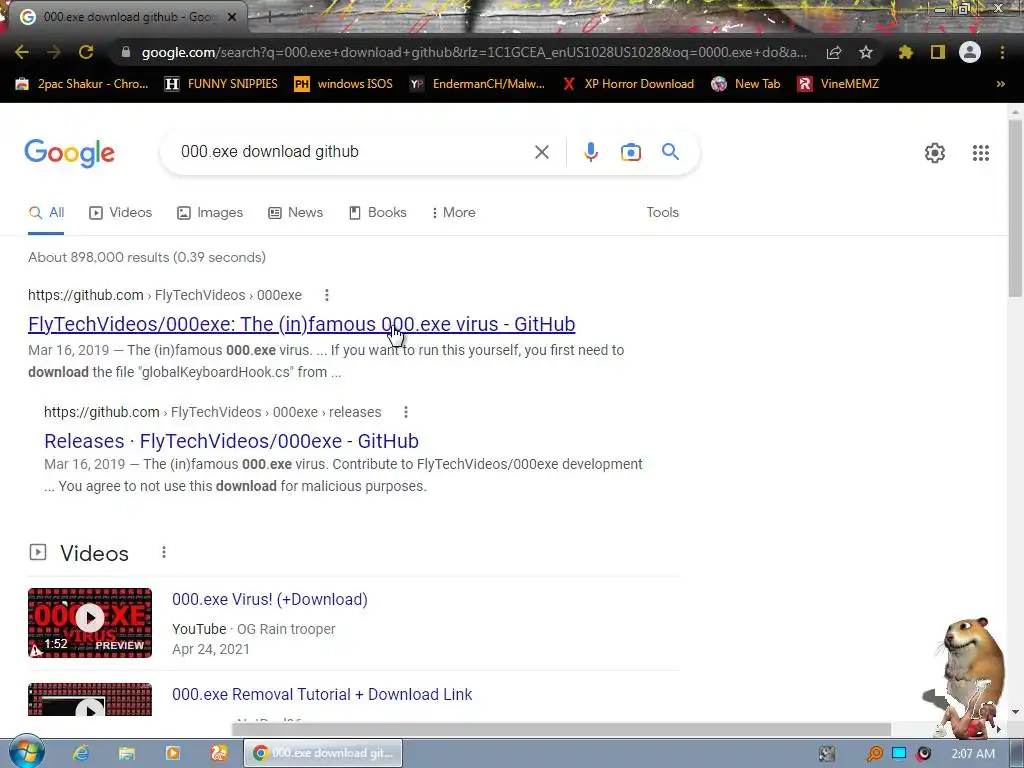The width and height of the screenshot is (1024, 768).
Task: Open 000.exe Removal Tutorial video link
Action: pyautogui.click(x=322, y=694)
